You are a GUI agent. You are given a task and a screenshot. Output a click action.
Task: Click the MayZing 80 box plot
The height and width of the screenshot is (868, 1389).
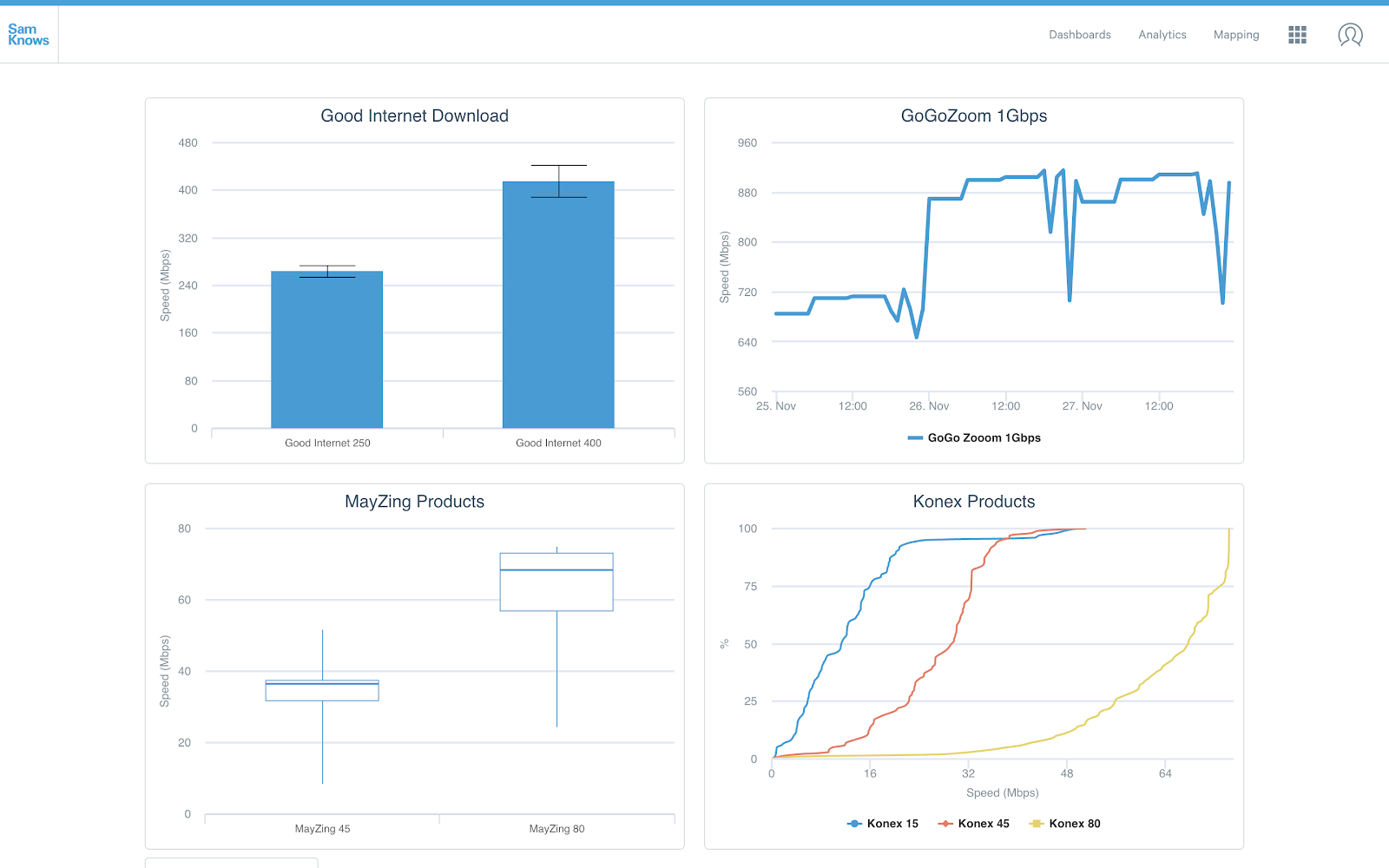click(x=556, y=582)
